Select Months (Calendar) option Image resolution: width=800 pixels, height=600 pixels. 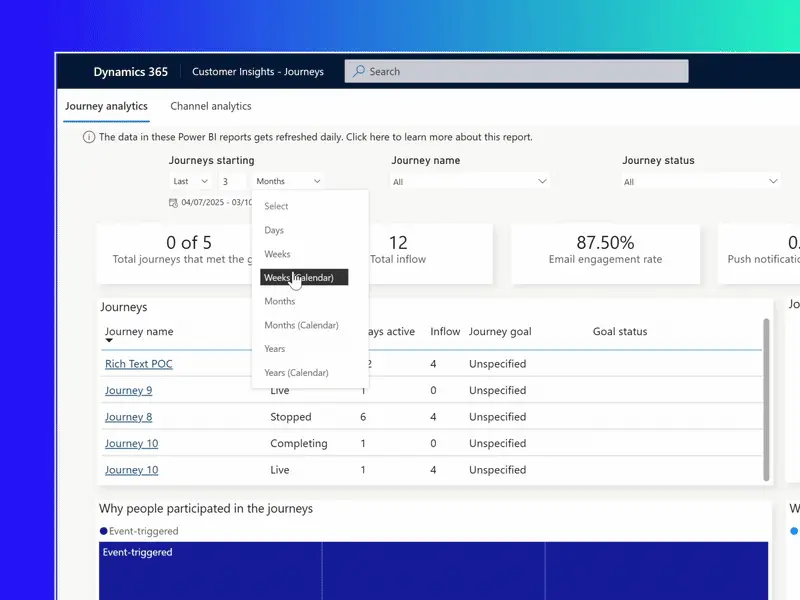(x=301, y=325)
